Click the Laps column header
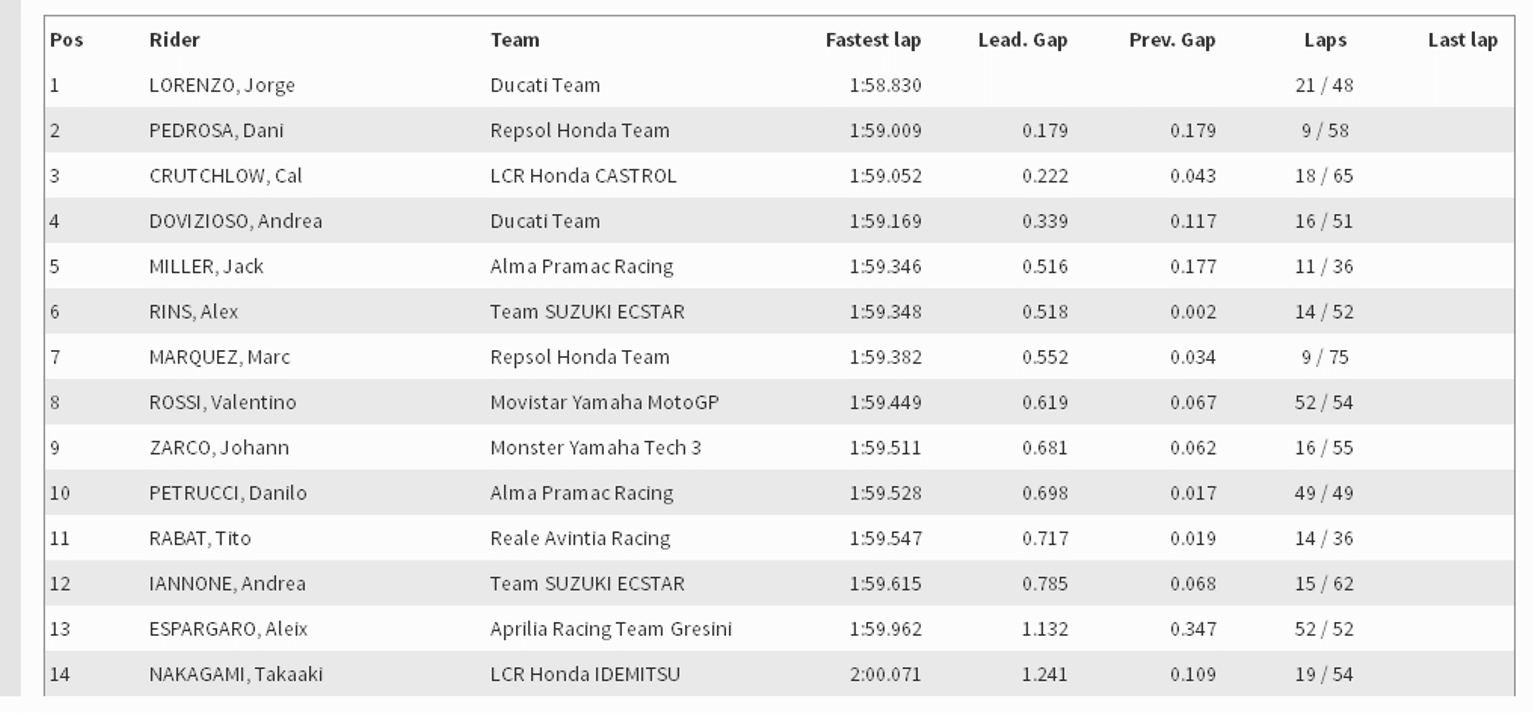This screenshot has height=713, width=1534. point(1325,40)
